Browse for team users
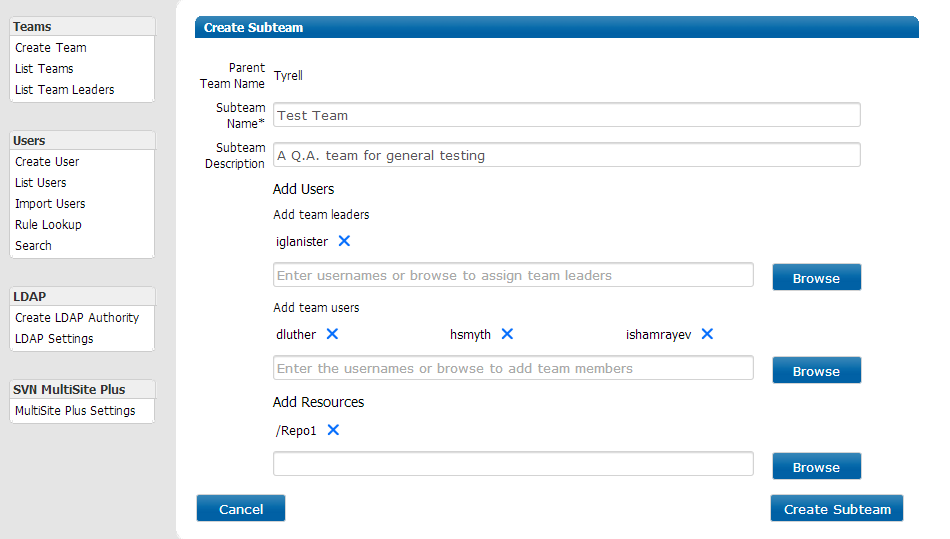Screen dimensions: 950x539 coord(816,370)
